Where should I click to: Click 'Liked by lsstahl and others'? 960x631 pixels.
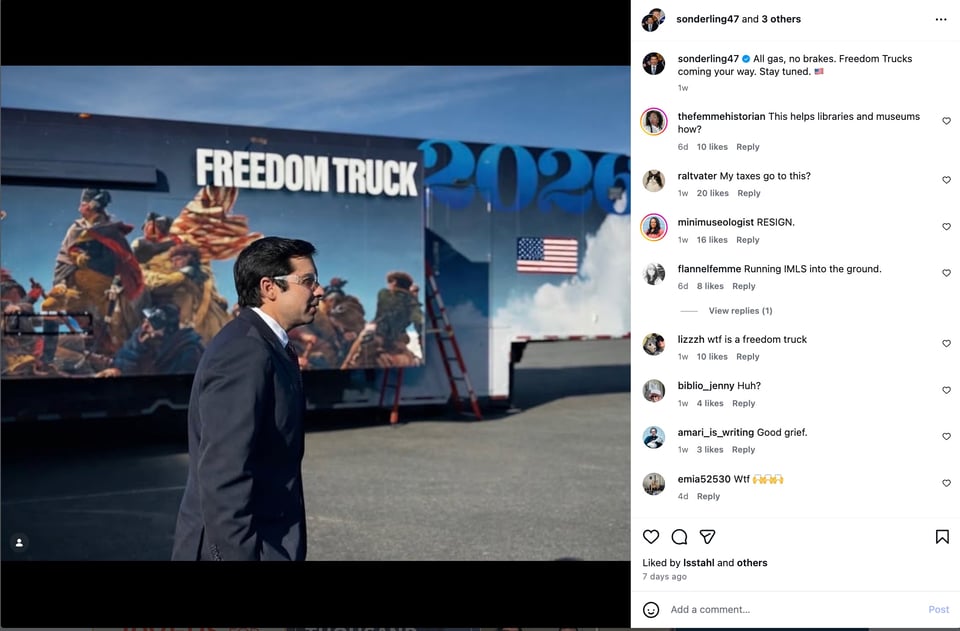pos(703,562)
